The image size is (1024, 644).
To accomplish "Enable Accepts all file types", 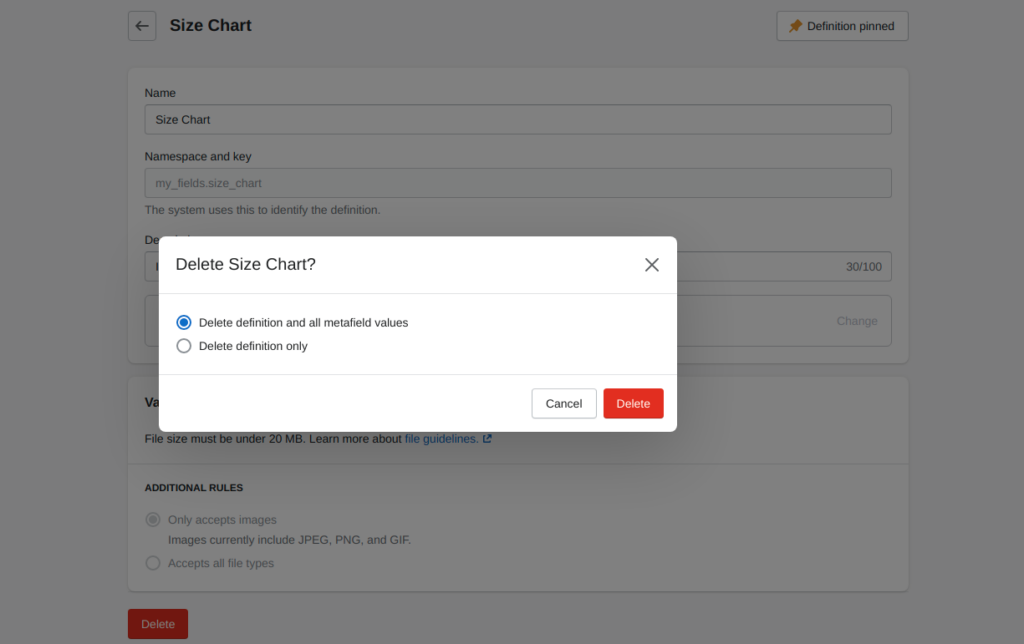I will [153, 563].
